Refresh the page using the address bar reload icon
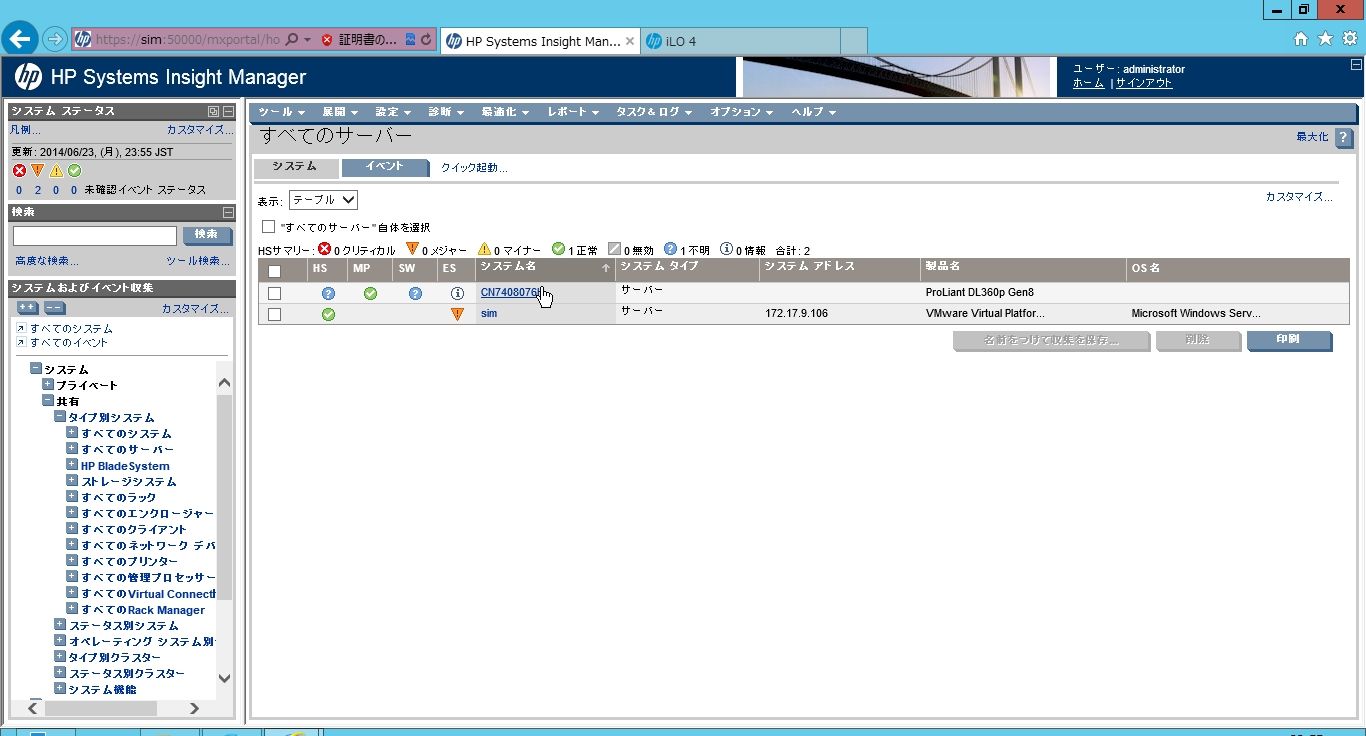The image size is (1366, 736). click(x=427, y=40)
